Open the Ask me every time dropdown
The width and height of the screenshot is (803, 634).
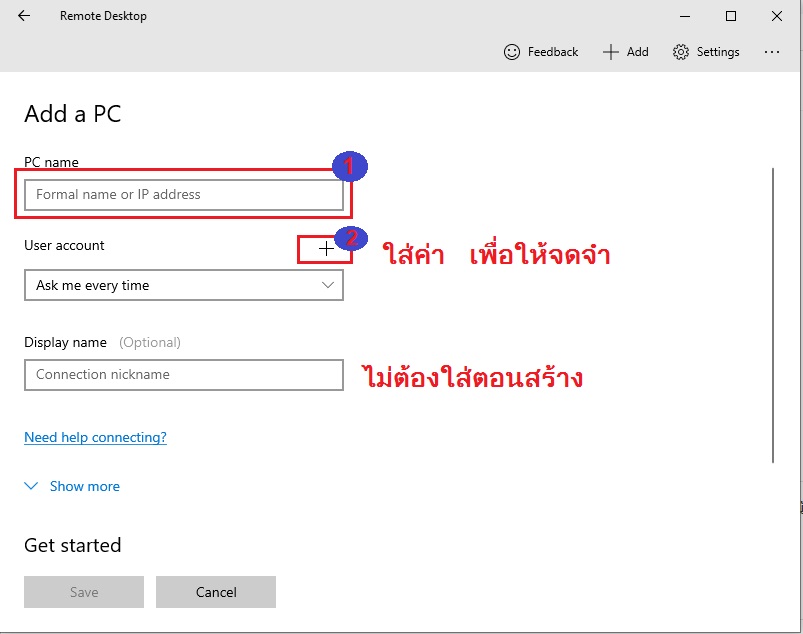pos(183,285)
